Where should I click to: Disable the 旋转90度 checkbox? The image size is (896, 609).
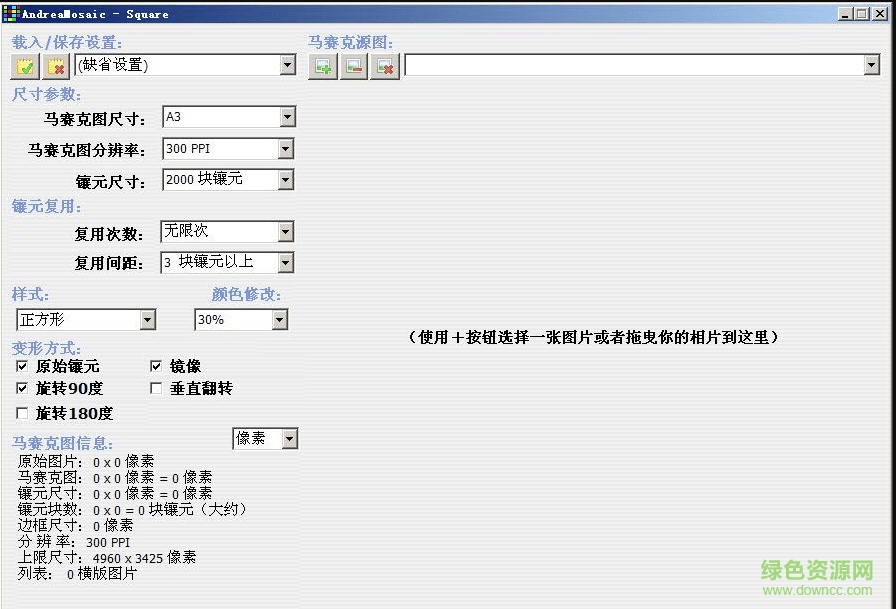click(22, 388)
